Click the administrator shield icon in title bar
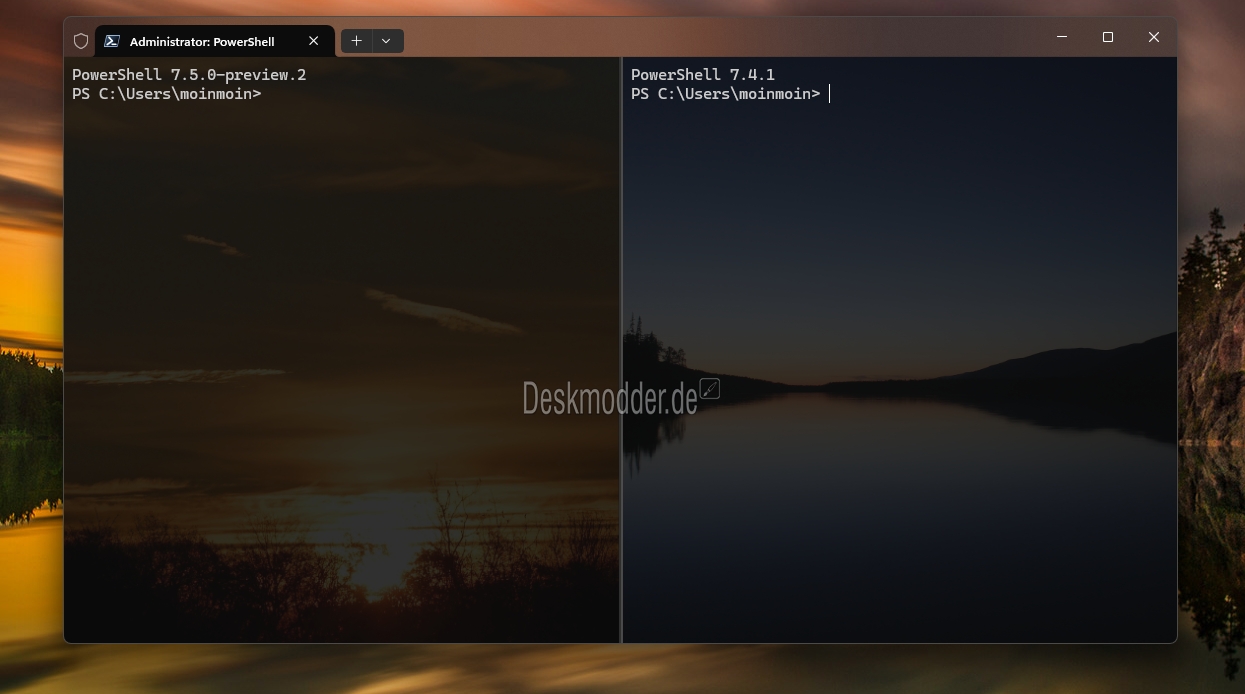This screenshot has height=694, width=1245. [81, 41]
